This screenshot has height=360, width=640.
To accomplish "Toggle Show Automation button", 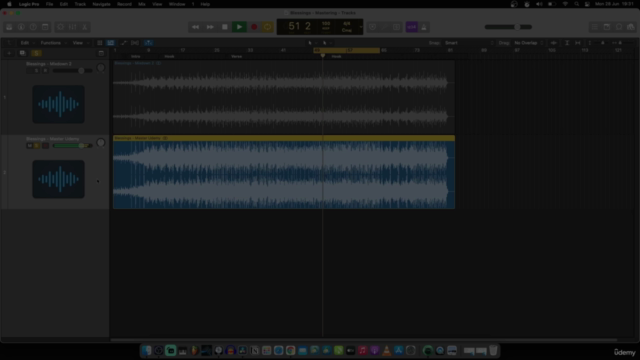I will pos(124,43).
